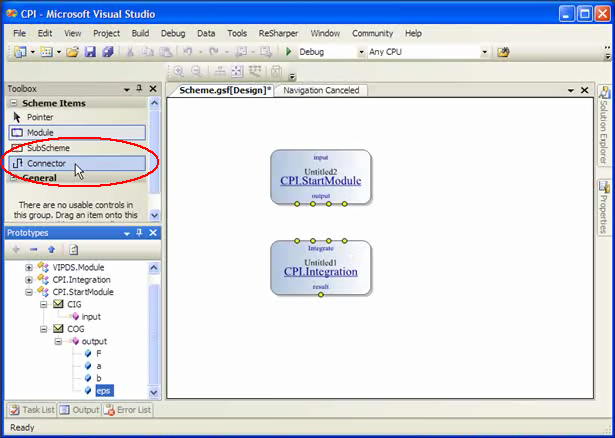Select the Module item in Toolbox
The height and width of the screenshot is (438, 615).
pos(77,133)
